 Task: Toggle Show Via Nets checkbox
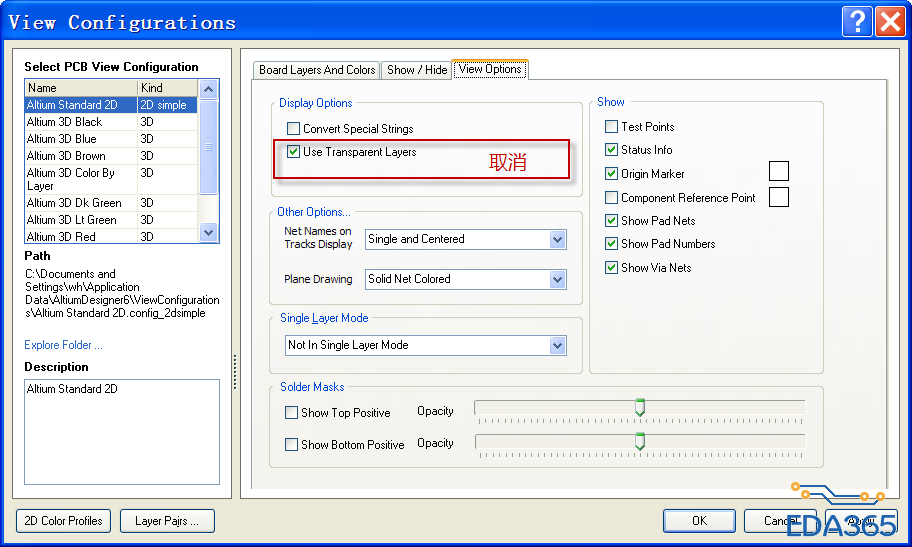(611, 268)
